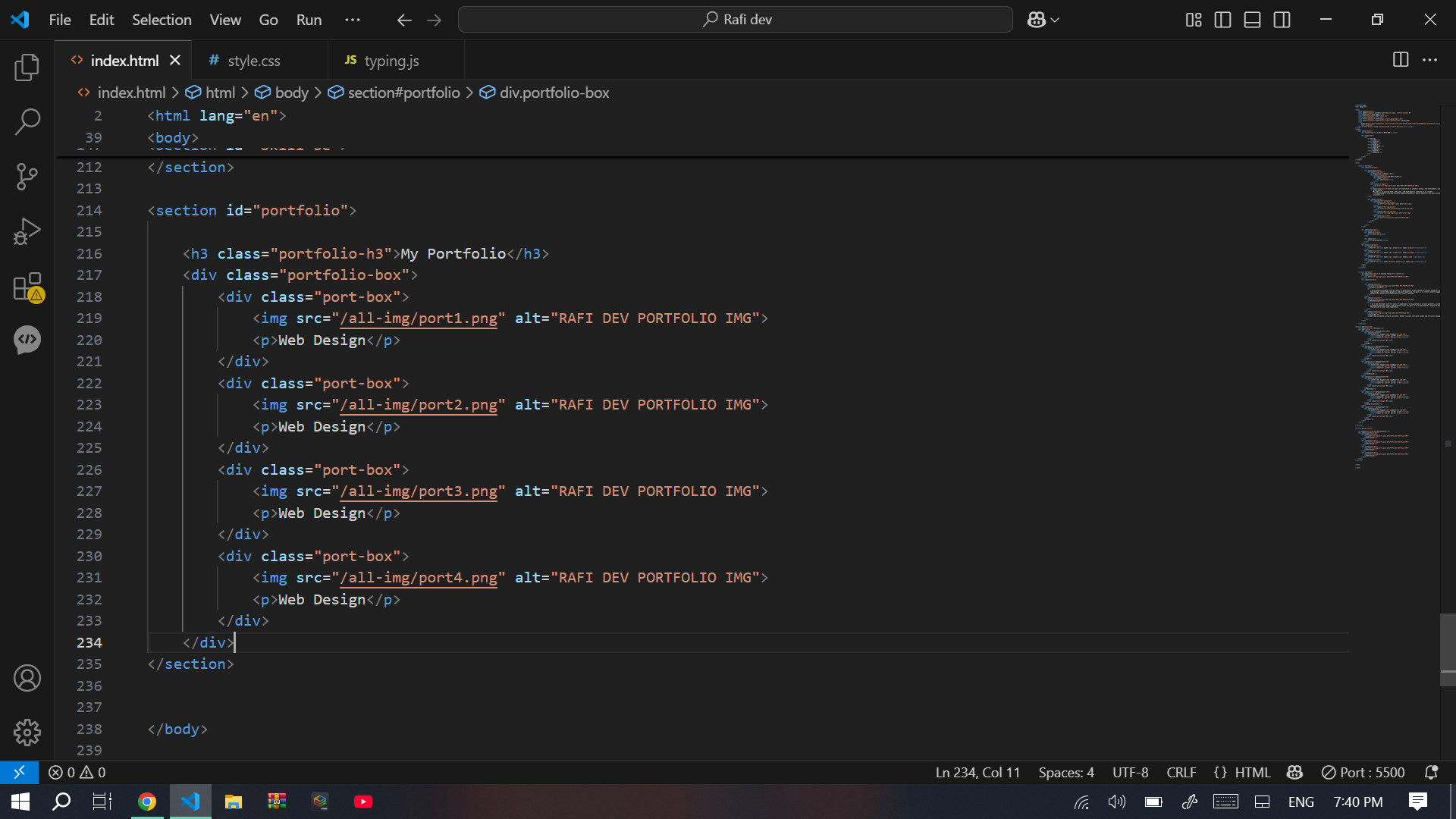Viewport: 1456px width, 819px height.
Task: Split the editor to the right
Action: click(x=1401, y=60)
